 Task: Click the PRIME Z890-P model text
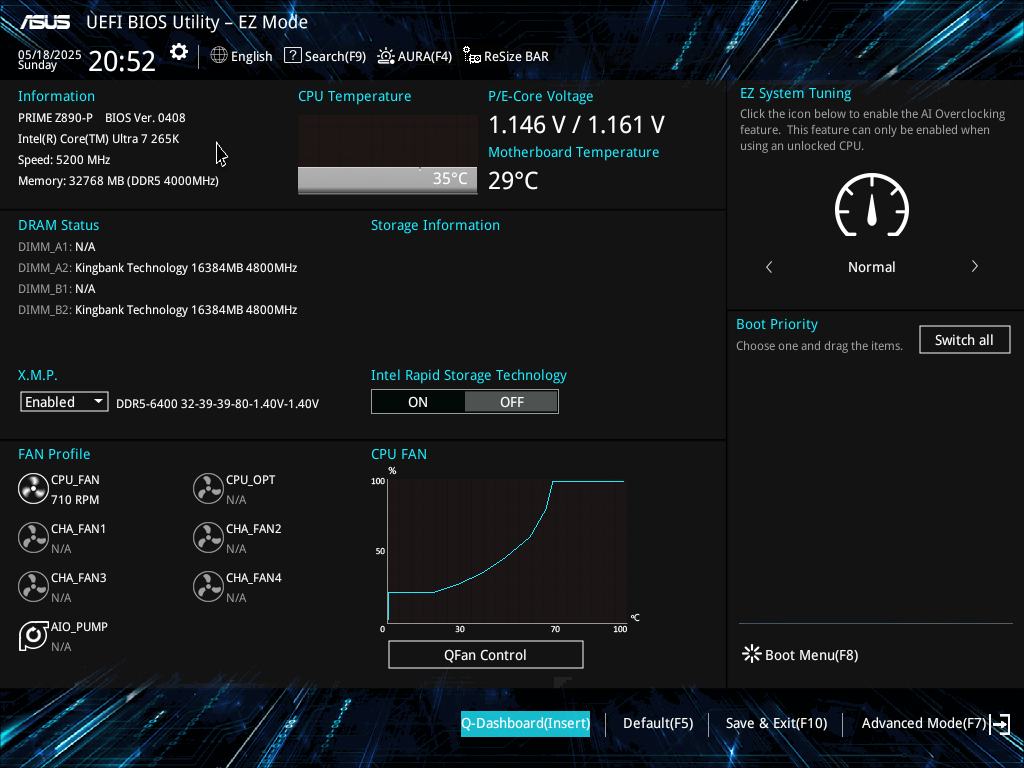coord(55,118)
